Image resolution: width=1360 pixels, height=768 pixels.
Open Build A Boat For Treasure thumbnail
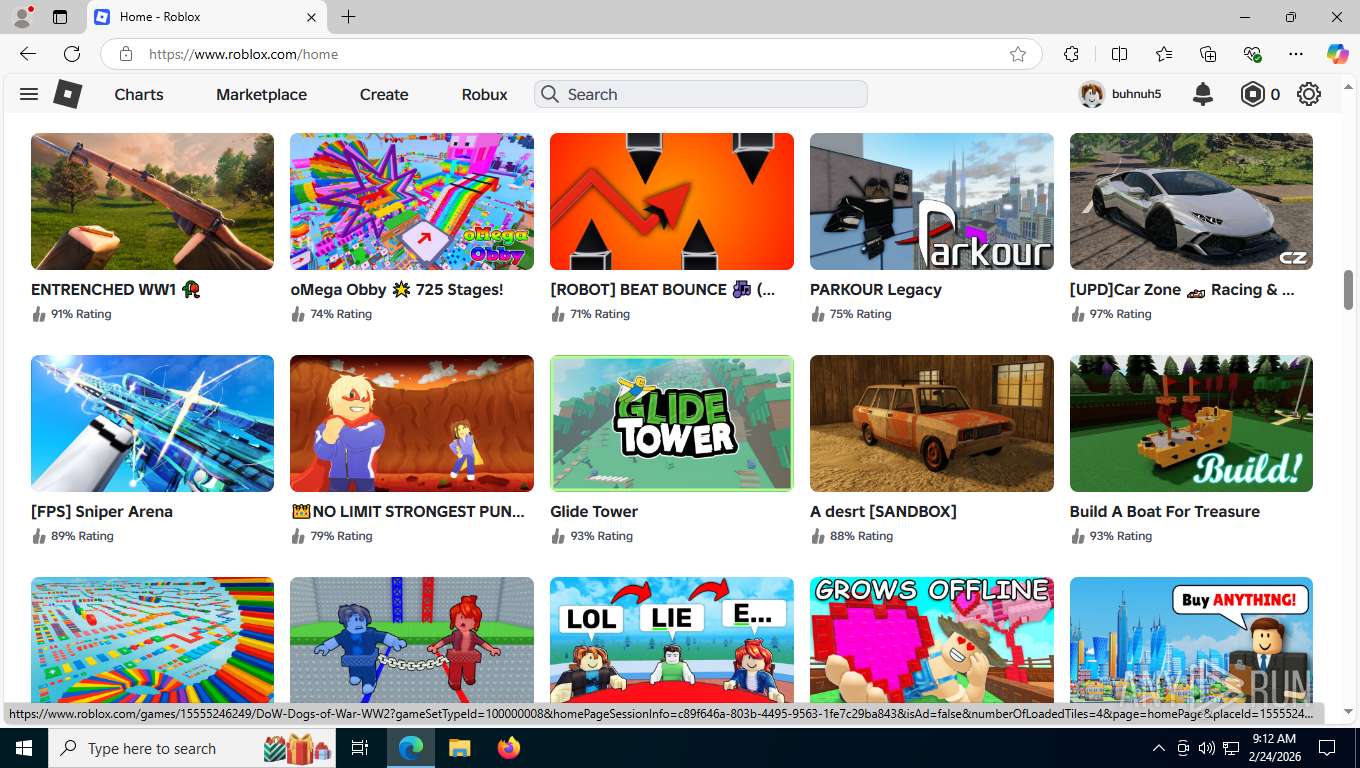point(1191,423)
